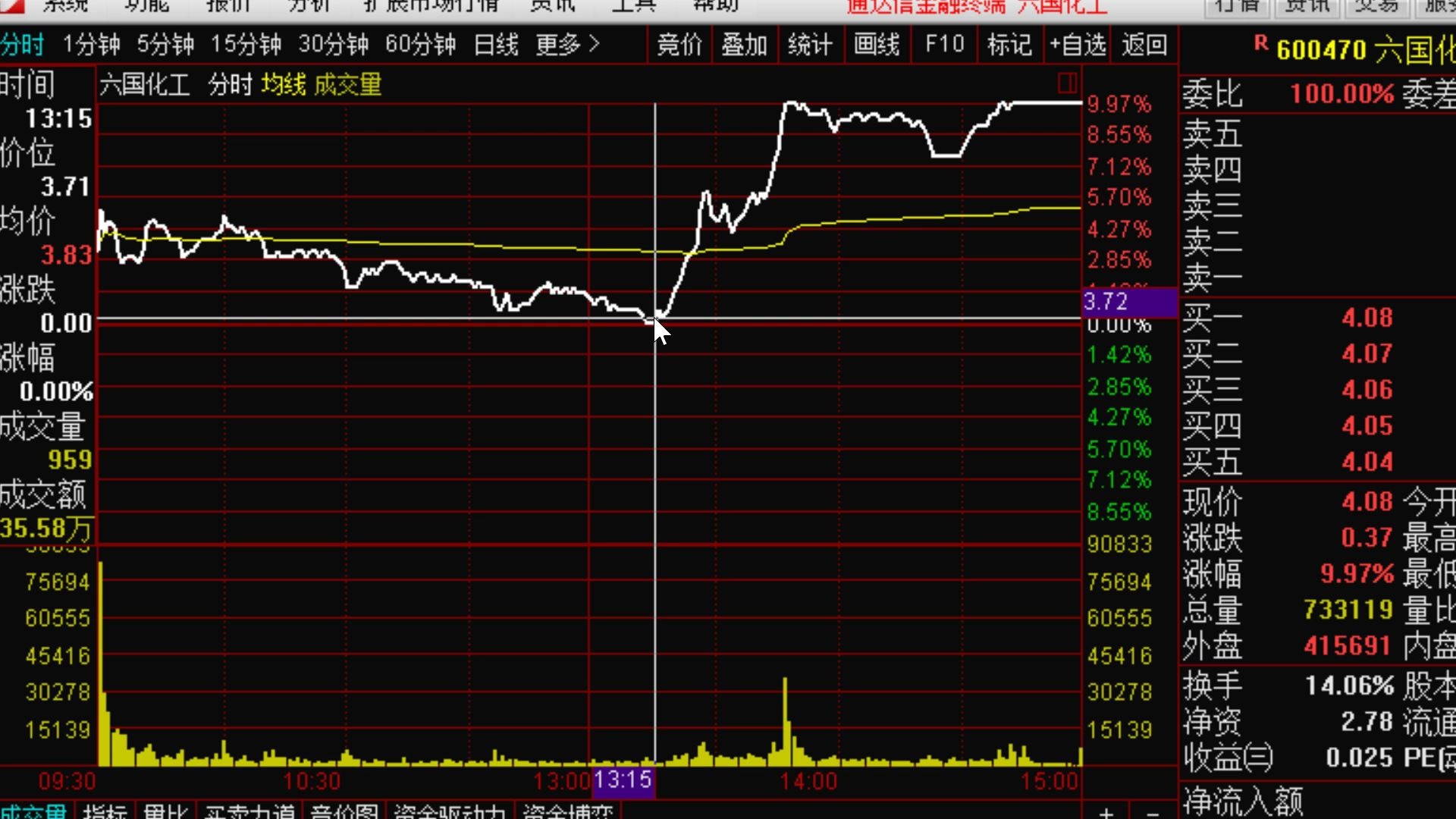Select the 成交量 bottom tab
1456x819 pixels.
click(x=34, y=811)
